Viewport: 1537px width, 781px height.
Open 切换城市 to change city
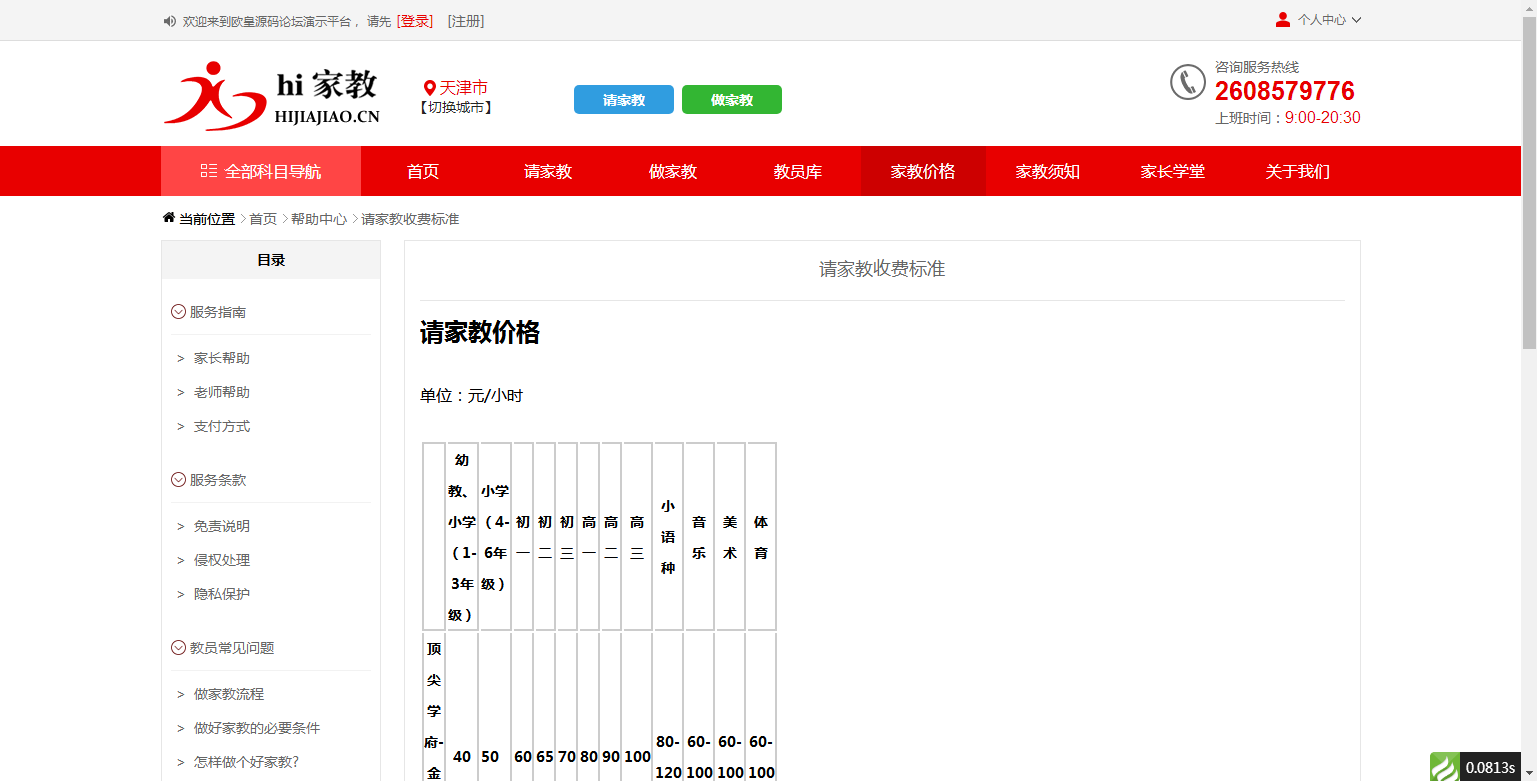point(457,108)
